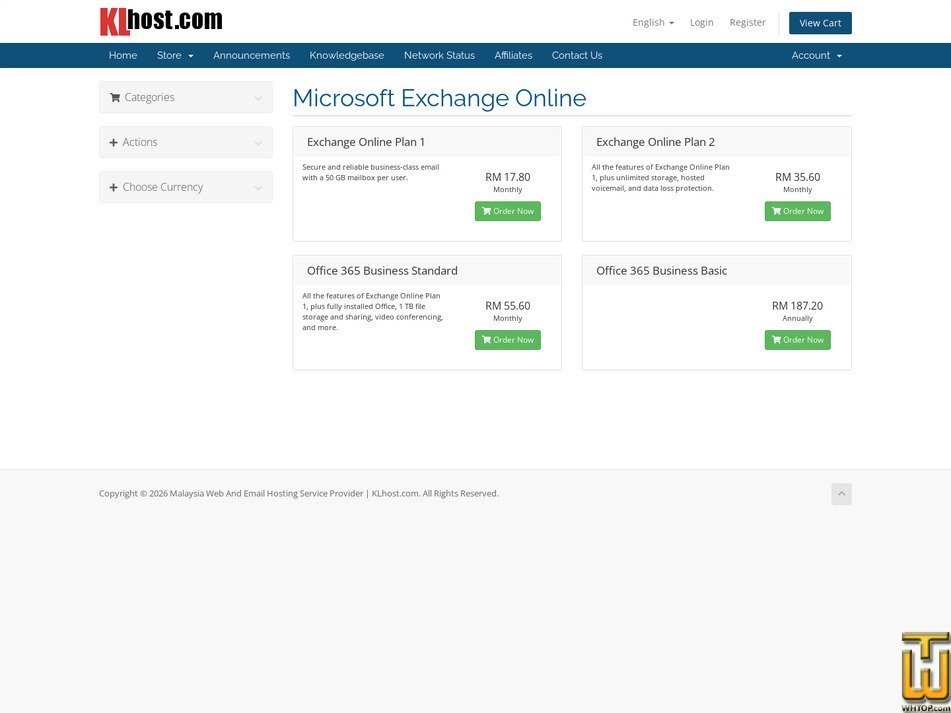Image resolution: width=951 pixels, height=713 pixels.
Task: Expand the Choose Currency panel chevron
Action: point(258,188)
